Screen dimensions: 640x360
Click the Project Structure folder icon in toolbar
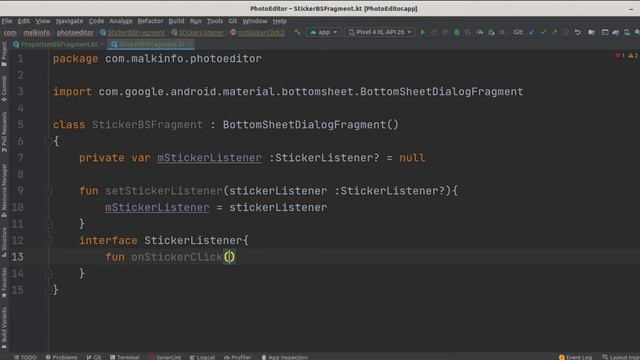point(591,32)
